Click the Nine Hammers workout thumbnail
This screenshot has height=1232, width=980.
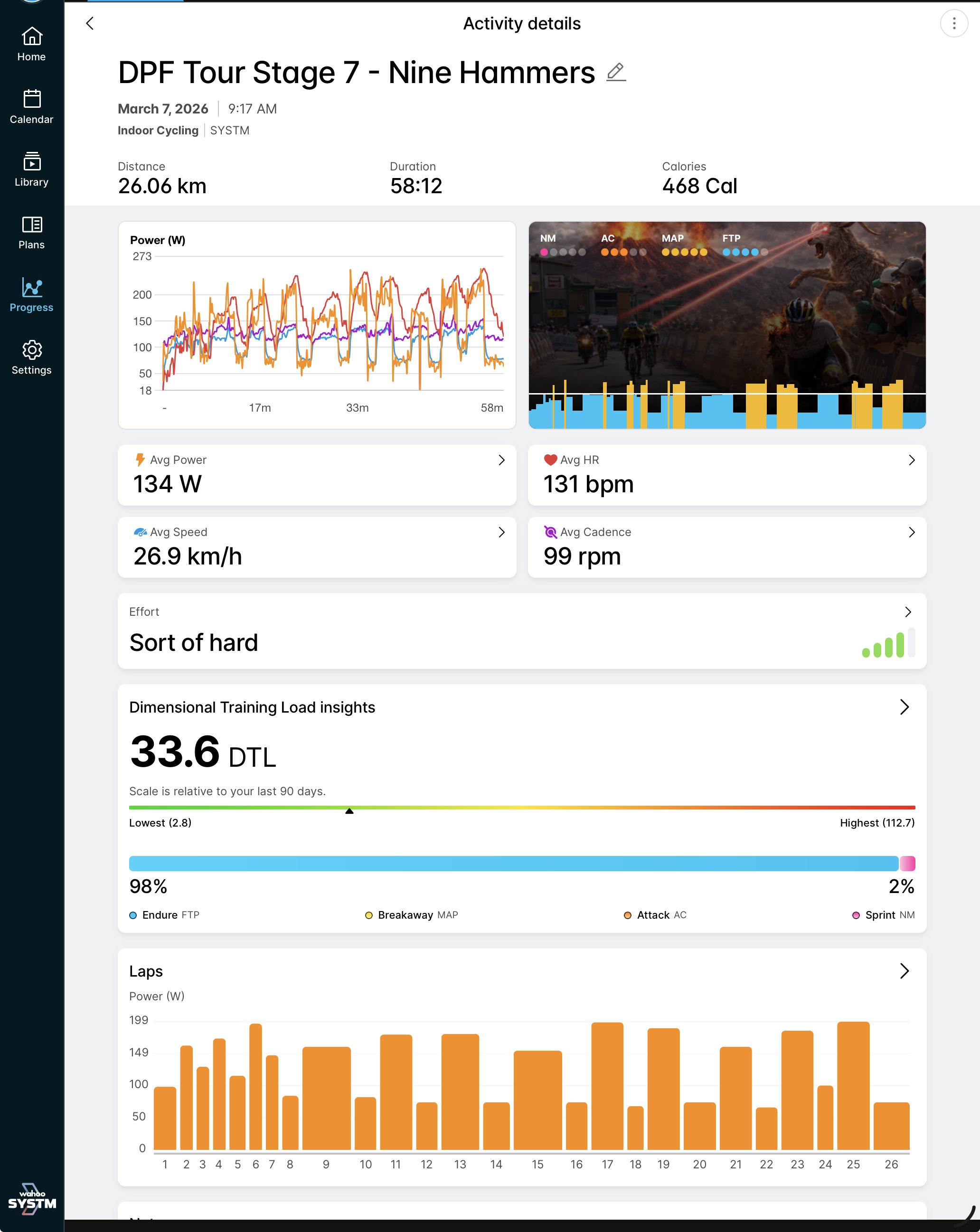(727, 325)
